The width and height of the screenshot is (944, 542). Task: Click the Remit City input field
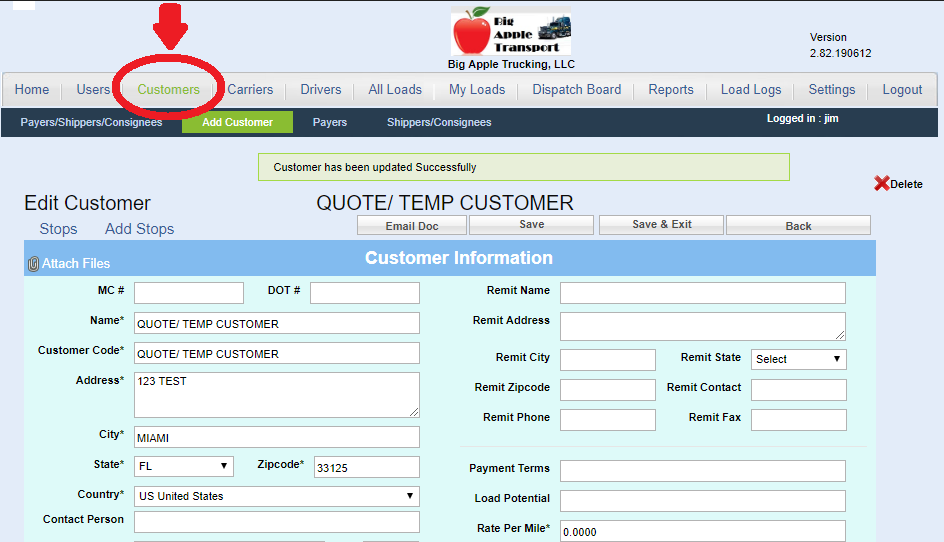(607, 360)
